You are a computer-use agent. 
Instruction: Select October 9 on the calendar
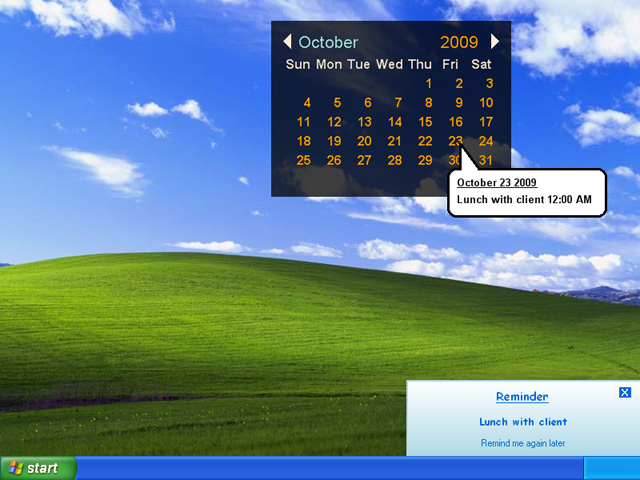click(459, 103)
